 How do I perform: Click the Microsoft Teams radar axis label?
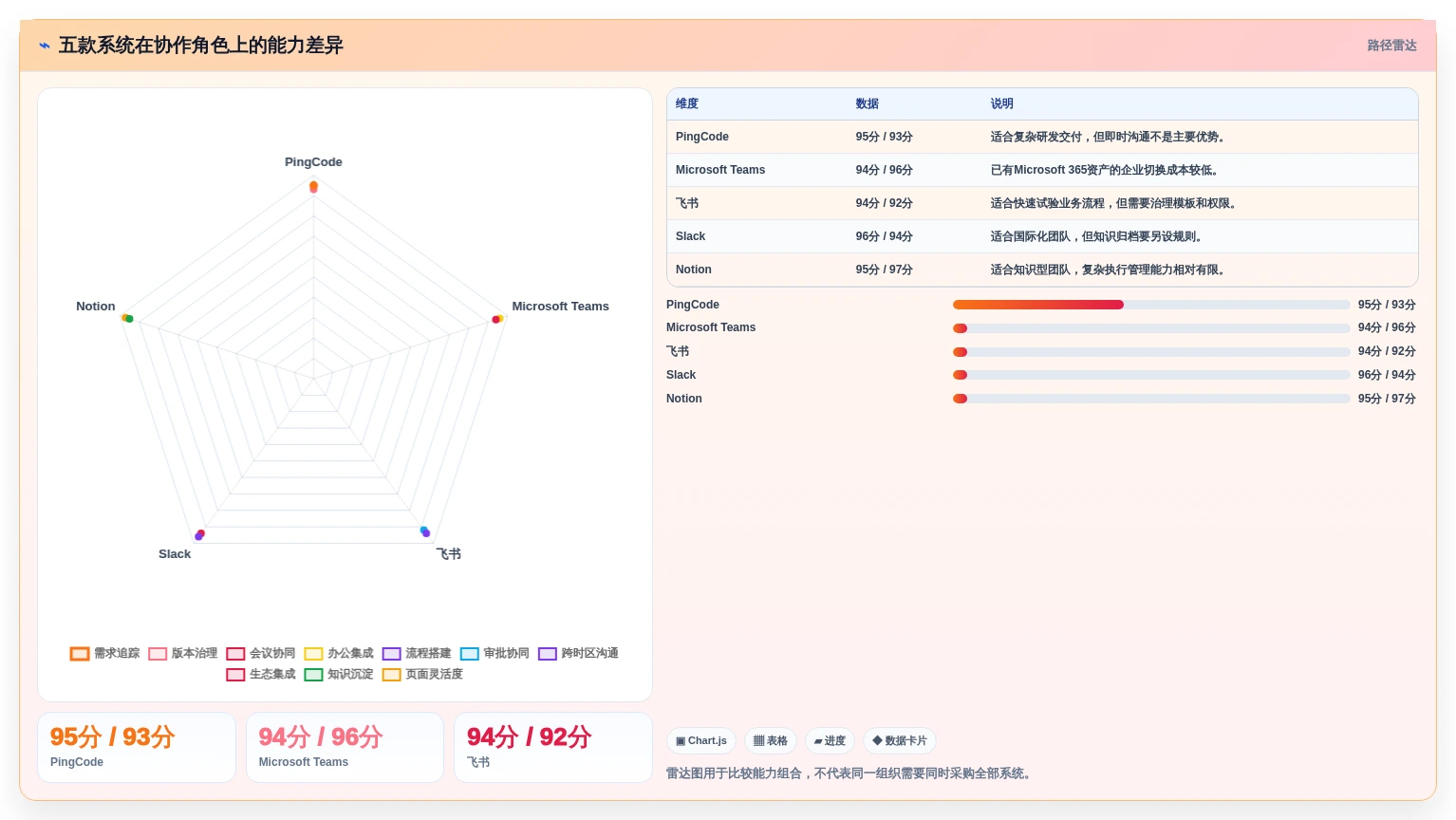[x=560, y=307]
